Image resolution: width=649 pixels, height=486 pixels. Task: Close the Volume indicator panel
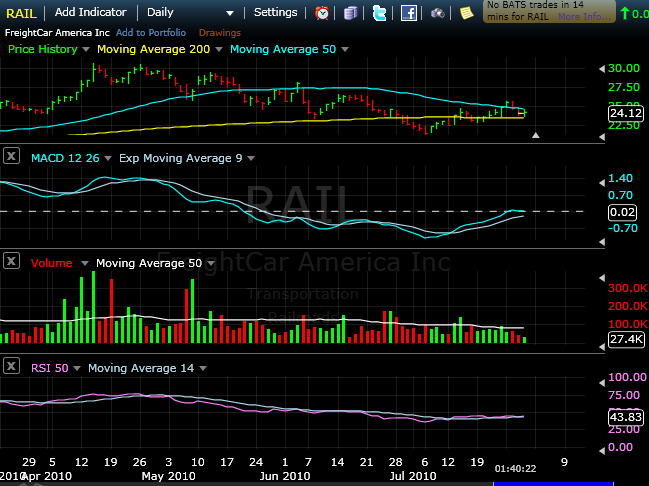[11, 262]
